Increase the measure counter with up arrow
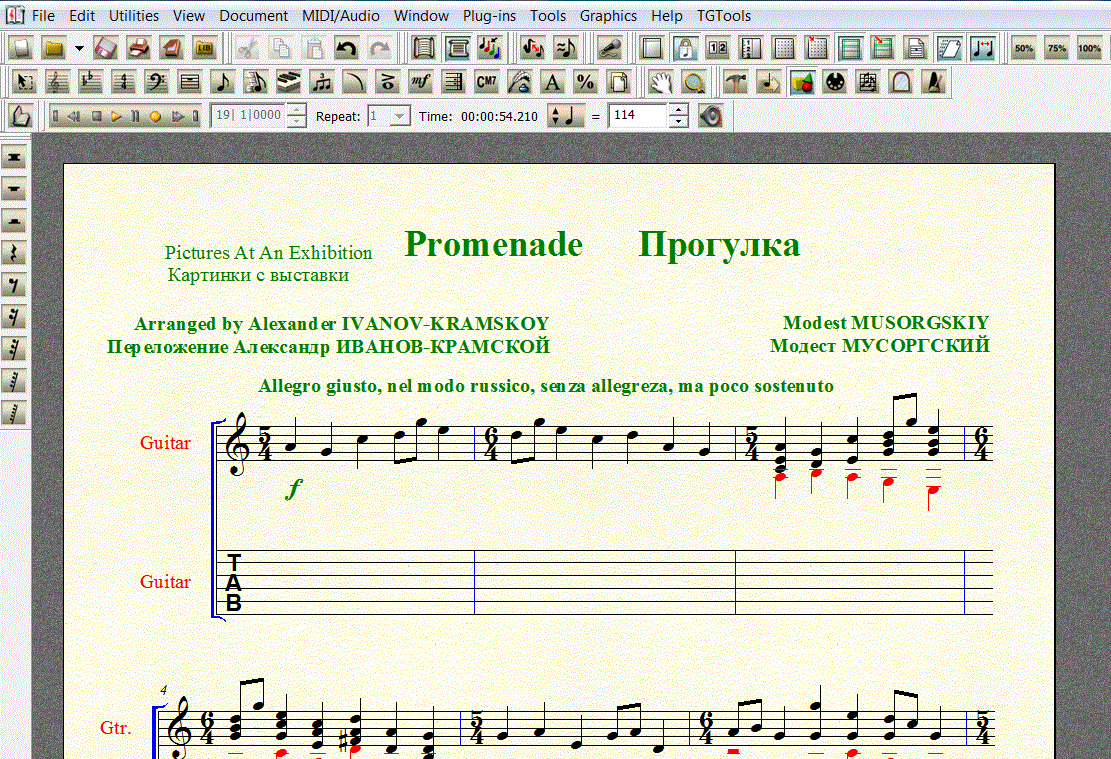Image resolution: width=1111 pixels, height=759 pixels. click(x=298, y=110)
